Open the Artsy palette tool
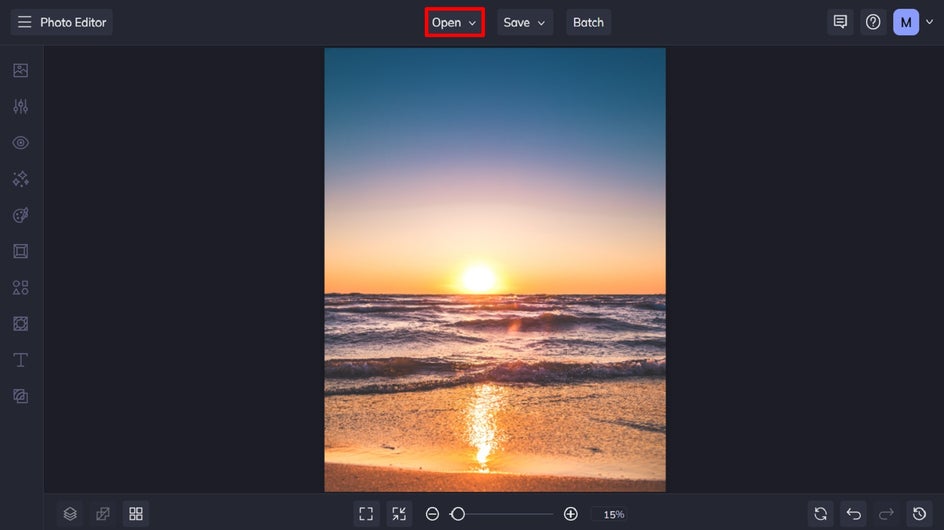This screenshot has height=530, width=944. pyautogui.click(x=20, y=215)
